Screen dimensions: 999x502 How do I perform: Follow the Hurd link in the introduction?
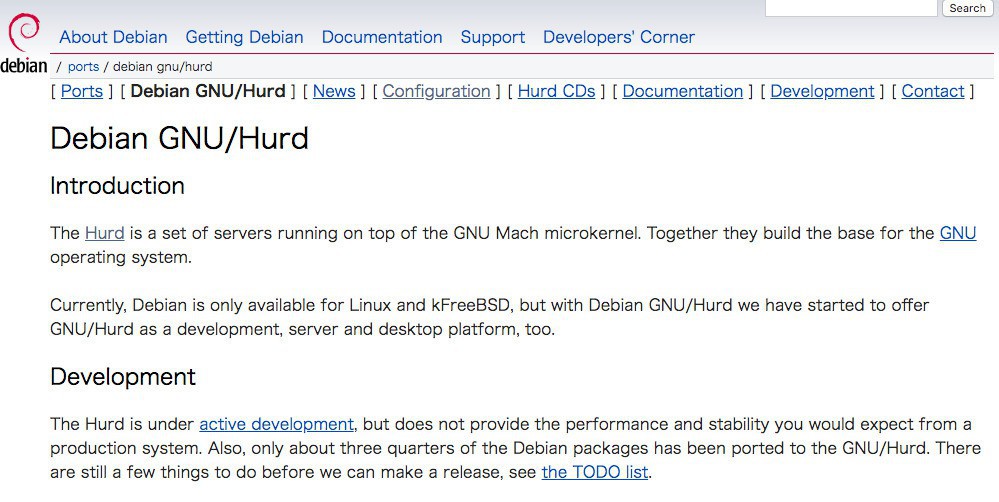click(x=104, y=233)
